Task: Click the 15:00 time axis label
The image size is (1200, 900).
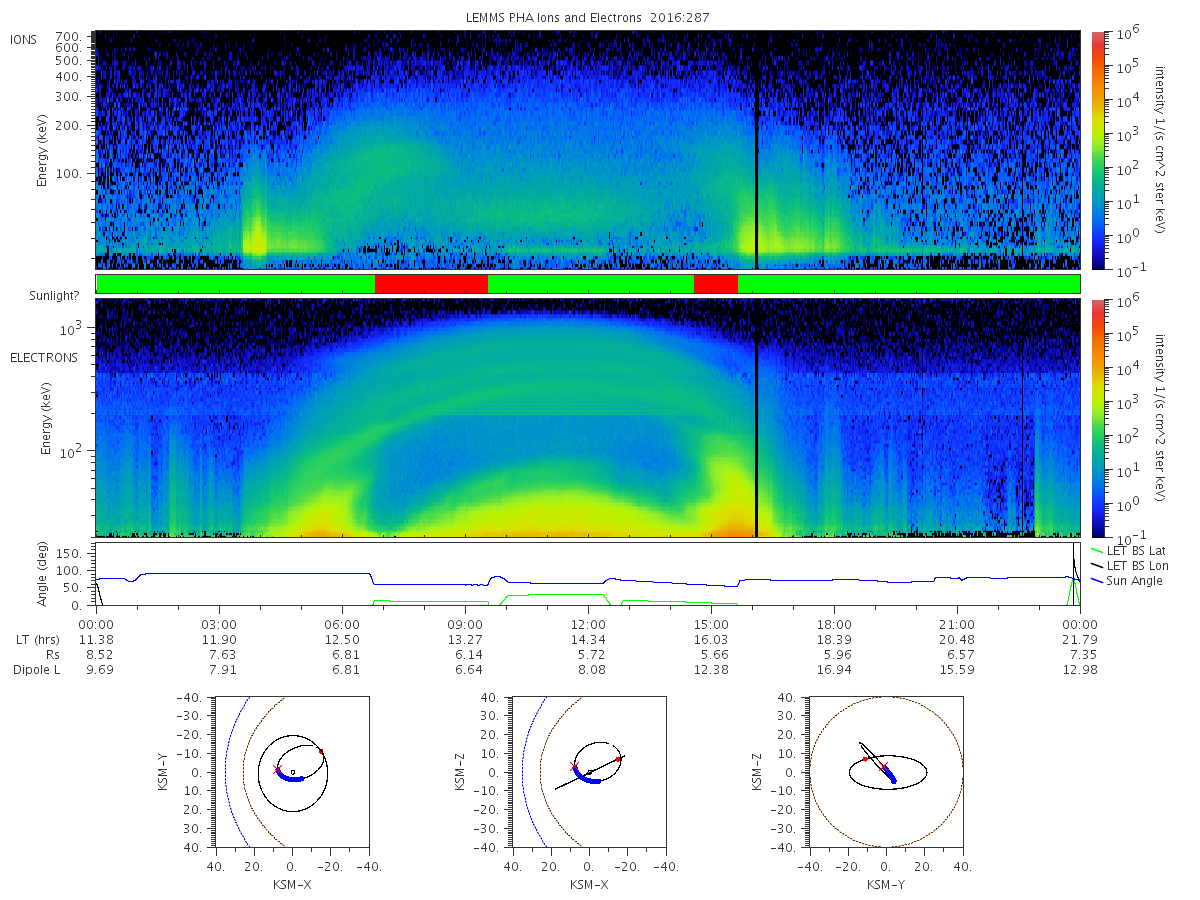Action: pyautogui.click(x=711, y=624)
